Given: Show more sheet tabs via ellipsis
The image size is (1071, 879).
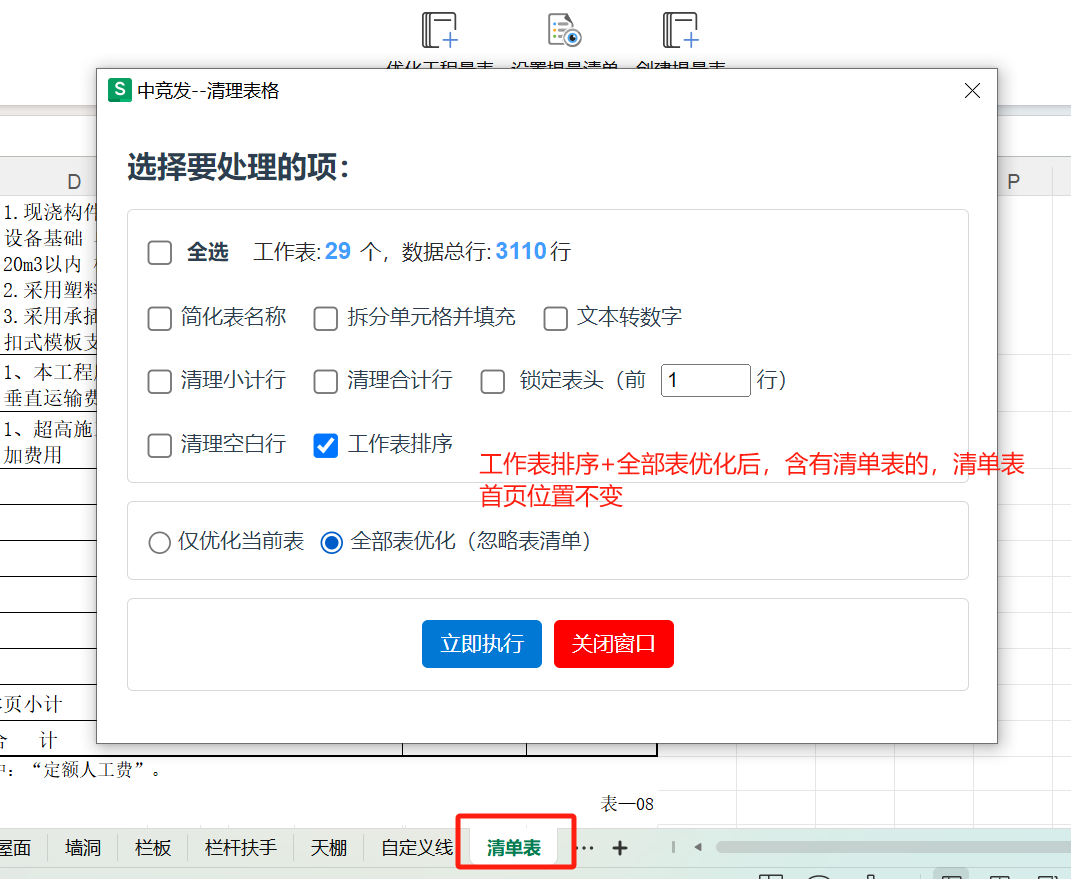Looking at the screenshot, I should (586, 848).
